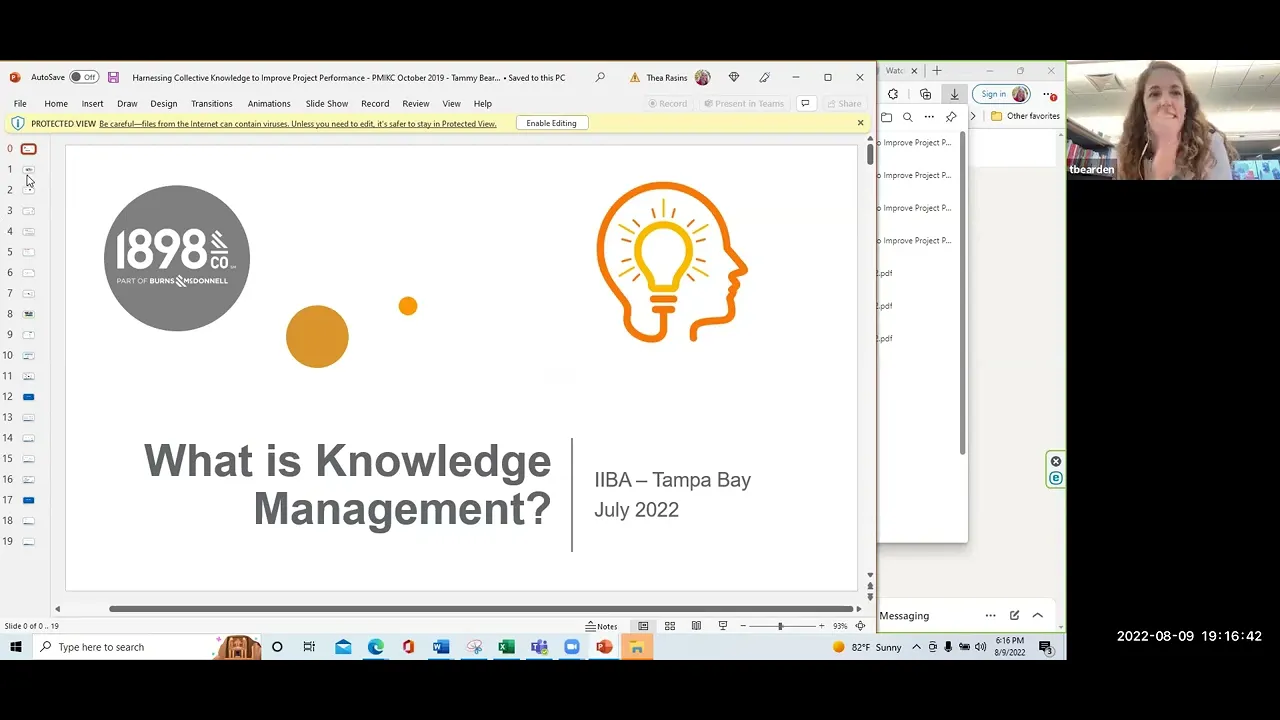Screen dimensions: 1280x720
Task: Click the horizontal scrollbar below slide
Action: (482, 609)
